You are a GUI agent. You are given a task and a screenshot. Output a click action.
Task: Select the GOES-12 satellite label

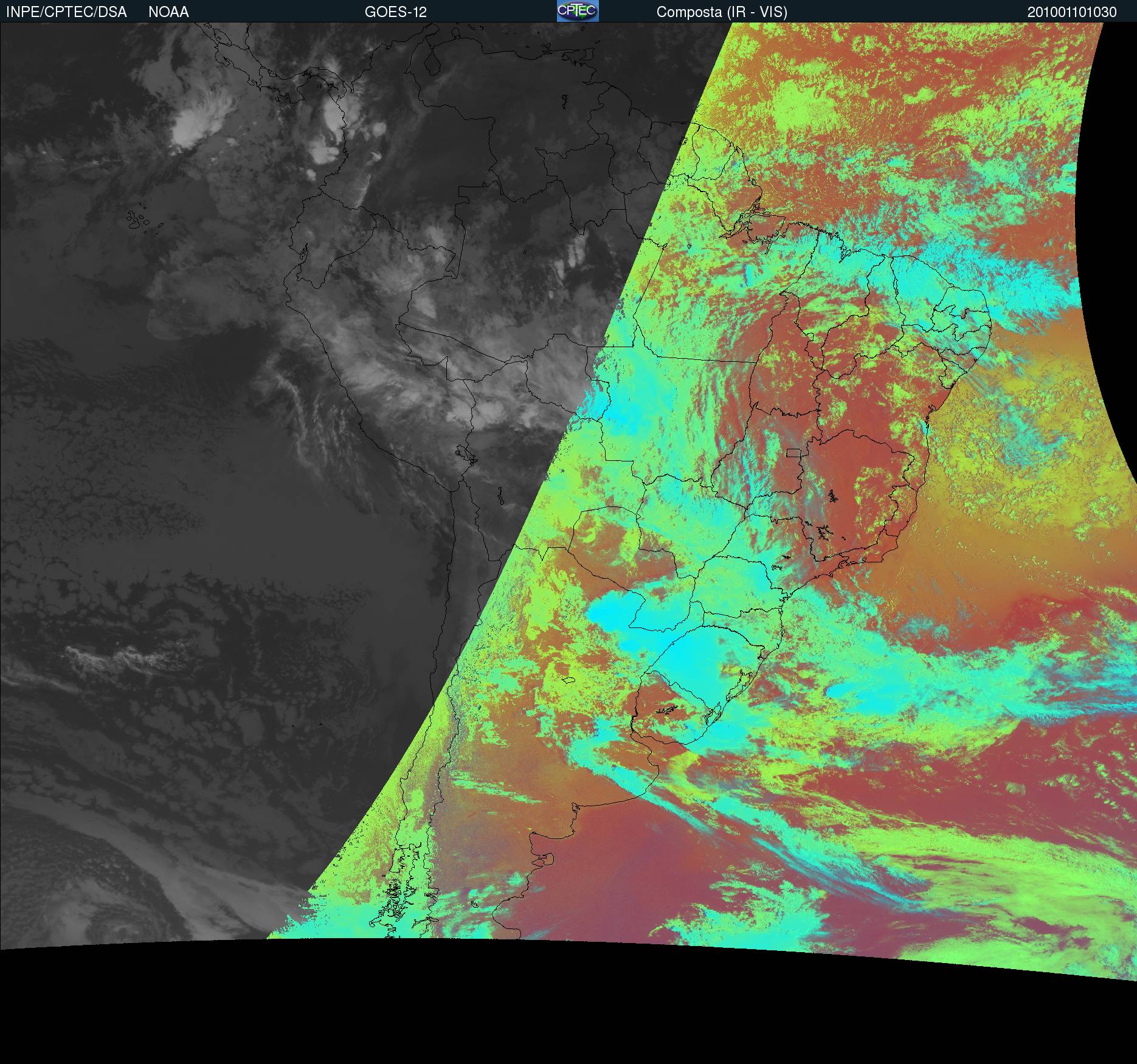395,12
